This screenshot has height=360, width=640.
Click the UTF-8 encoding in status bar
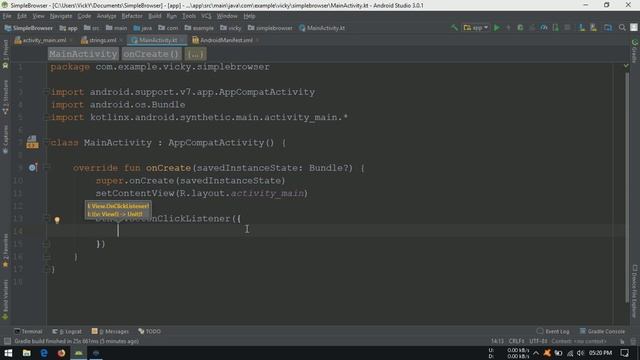[x=538, y=341]
